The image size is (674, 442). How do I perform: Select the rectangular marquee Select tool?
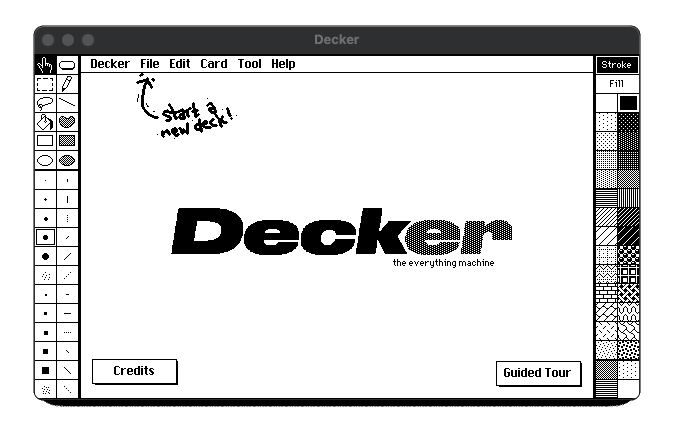coord(45,84)
